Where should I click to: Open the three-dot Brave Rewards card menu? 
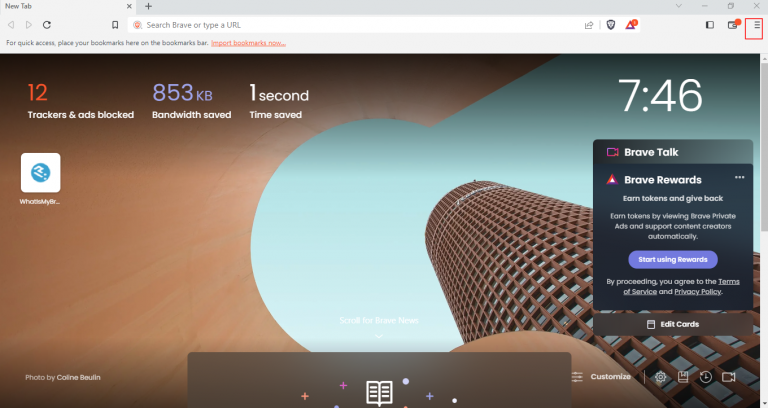tap(740, 178)
